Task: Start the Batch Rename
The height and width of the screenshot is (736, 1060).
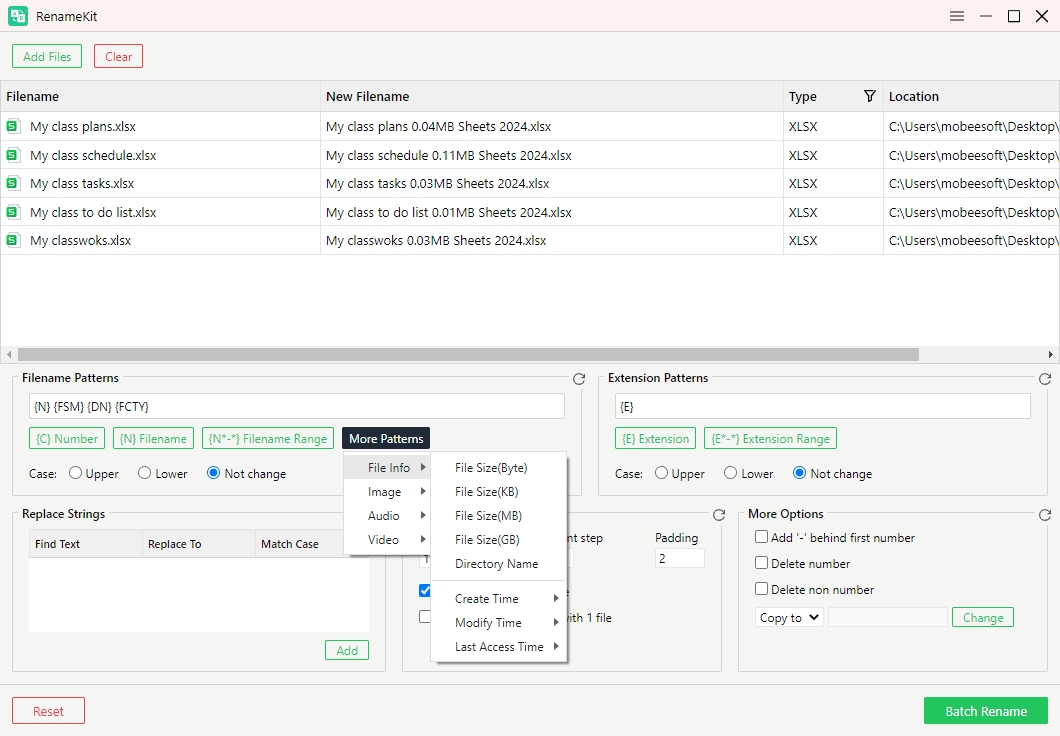Action: tap(986, 711)
